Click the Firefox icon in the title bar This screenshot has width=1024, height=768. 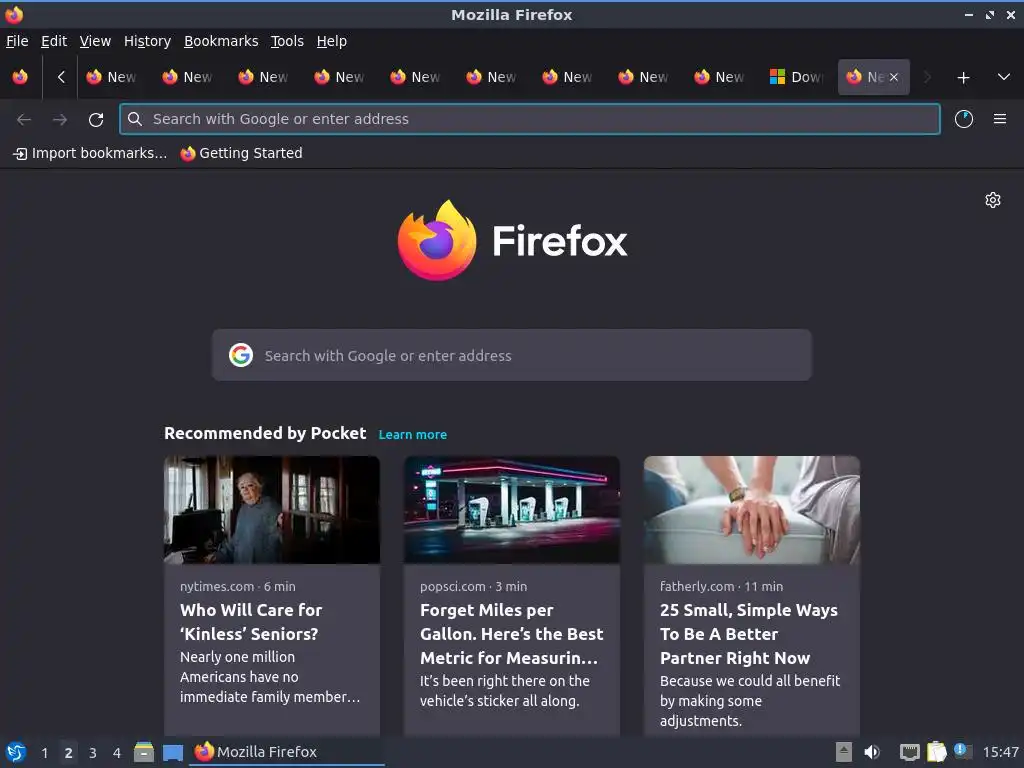(x=14, y=14)
